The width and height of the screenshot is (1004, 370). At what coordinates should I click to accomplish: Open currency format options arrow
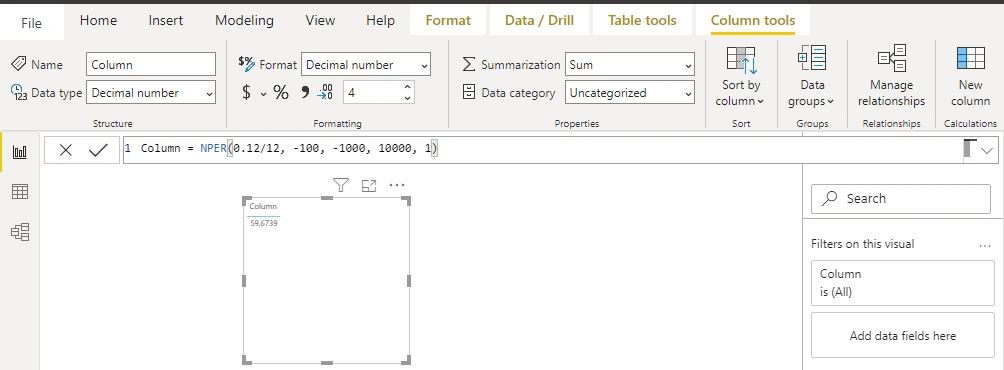click(x=263, y=94)
